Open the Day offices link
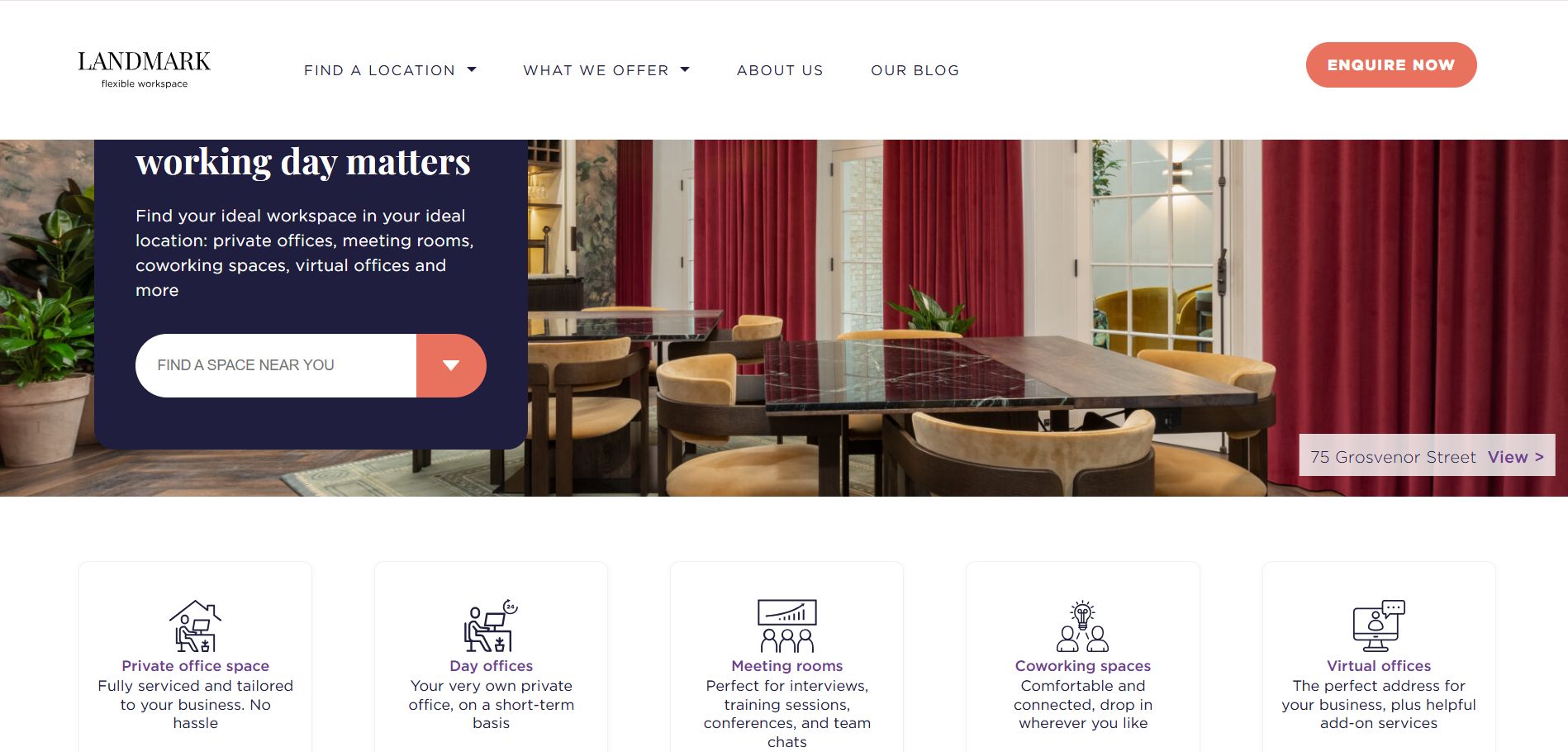 [x=491, y=666]
